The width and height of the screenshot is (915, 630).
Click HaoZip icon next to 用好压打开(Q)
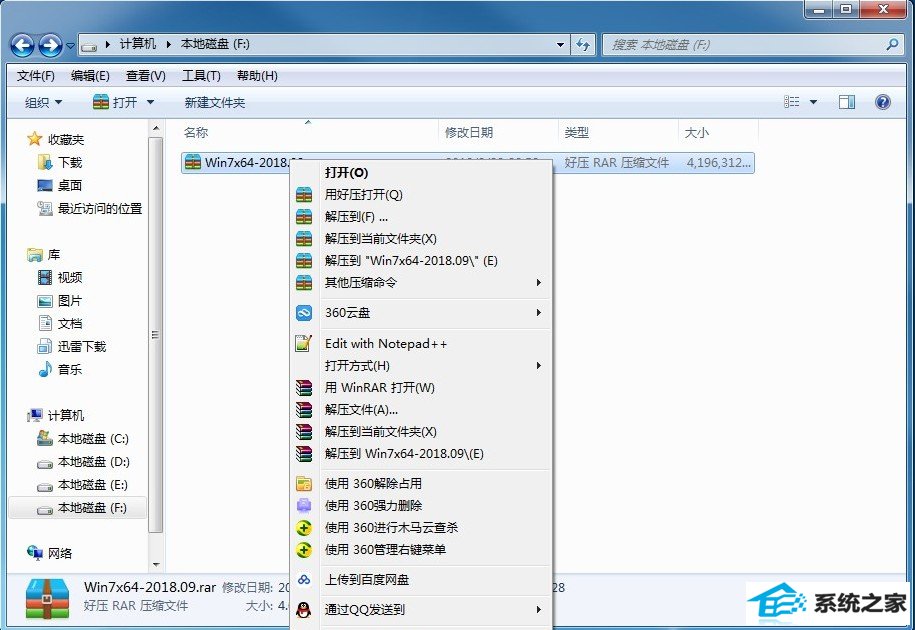click(304, 195)
